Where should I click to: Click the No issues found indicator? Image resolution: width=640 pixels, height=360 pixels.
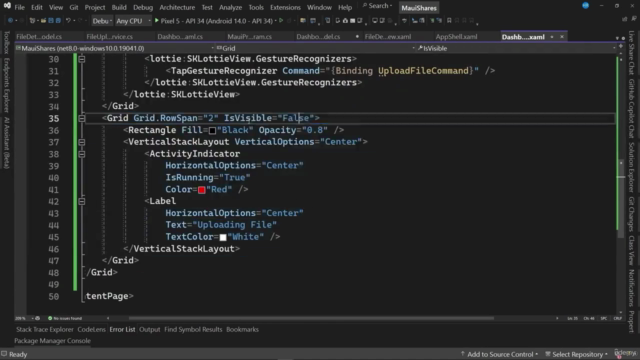click(x=65, y=318)
